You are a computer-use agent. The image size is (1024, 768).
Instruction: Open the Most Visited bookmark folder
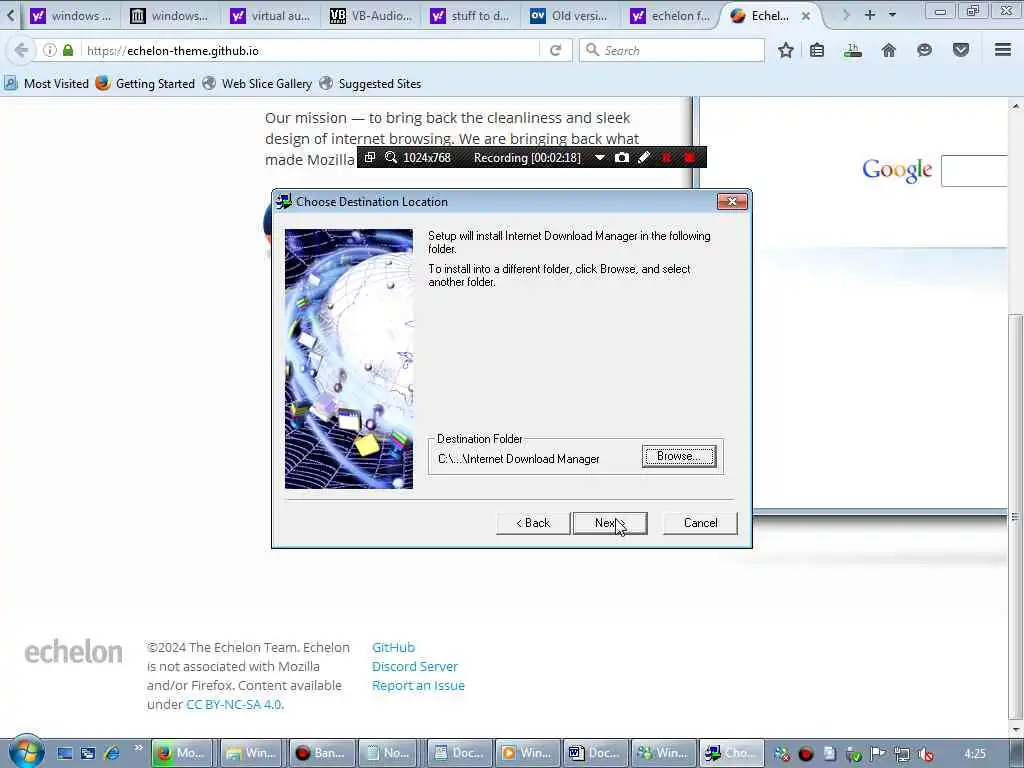[46, 84]
